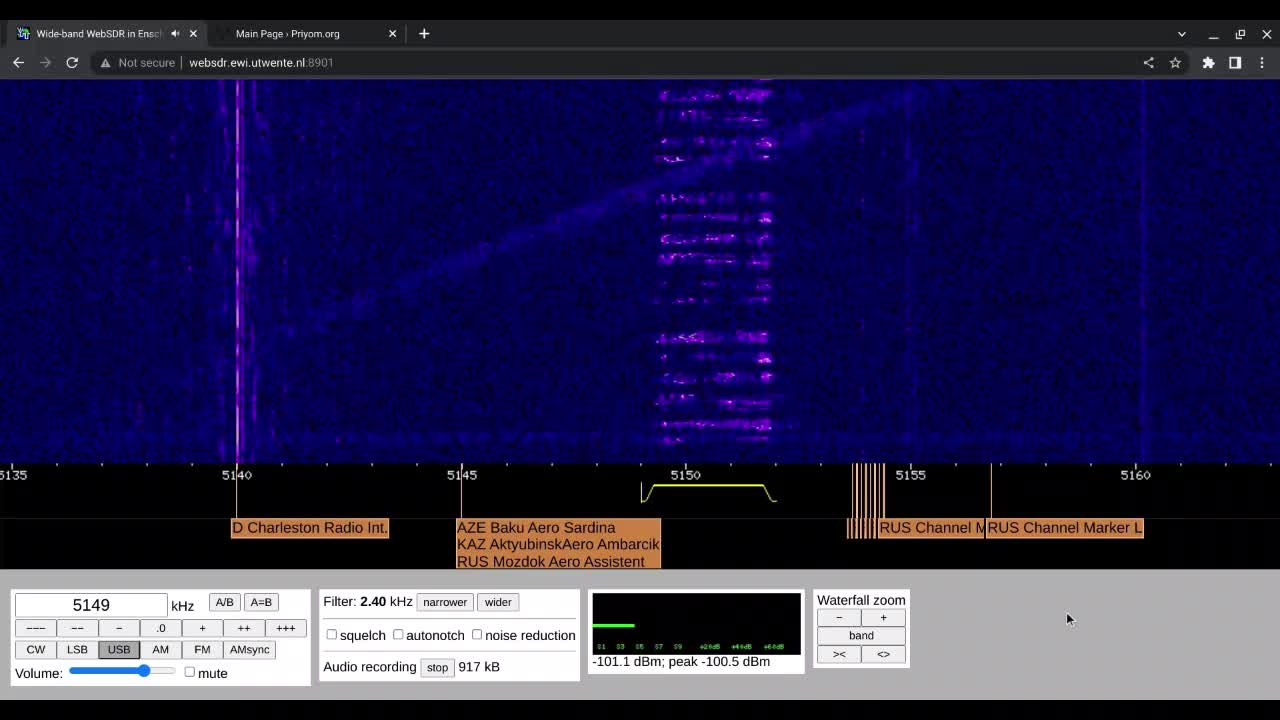Enable the squelch checkbox
The height and width of the screenshot is (720, 1280).
[332, 634]
